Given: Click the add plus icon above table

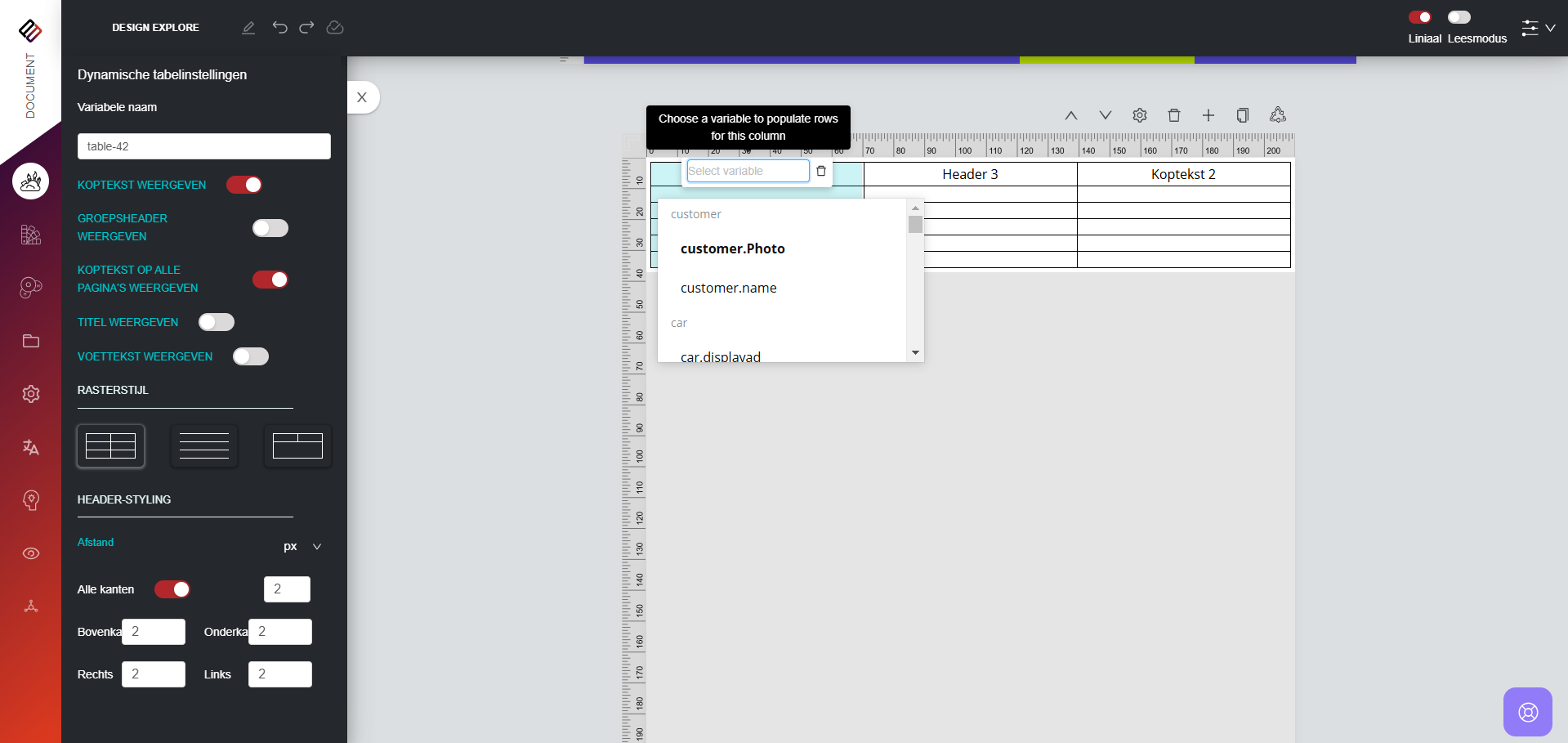Looking at the screenshot, I should 1208,115.
